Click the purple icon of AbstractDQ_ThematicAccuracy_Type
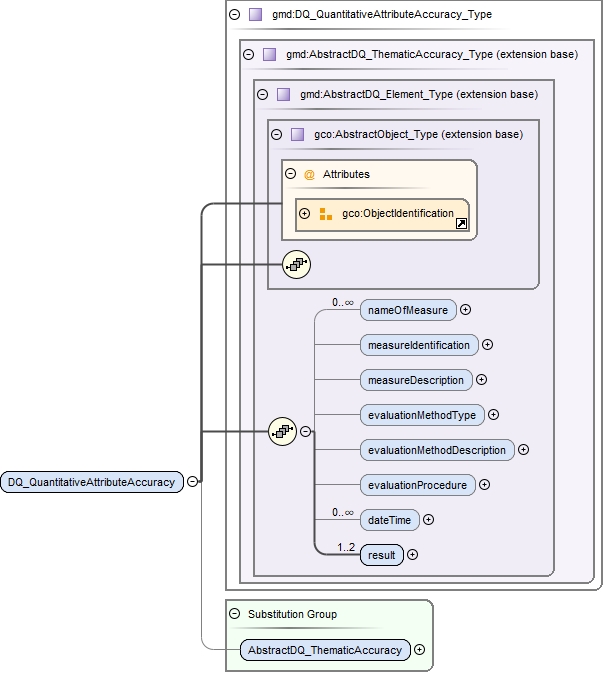604x673 pixels. (x=269, y=55)
